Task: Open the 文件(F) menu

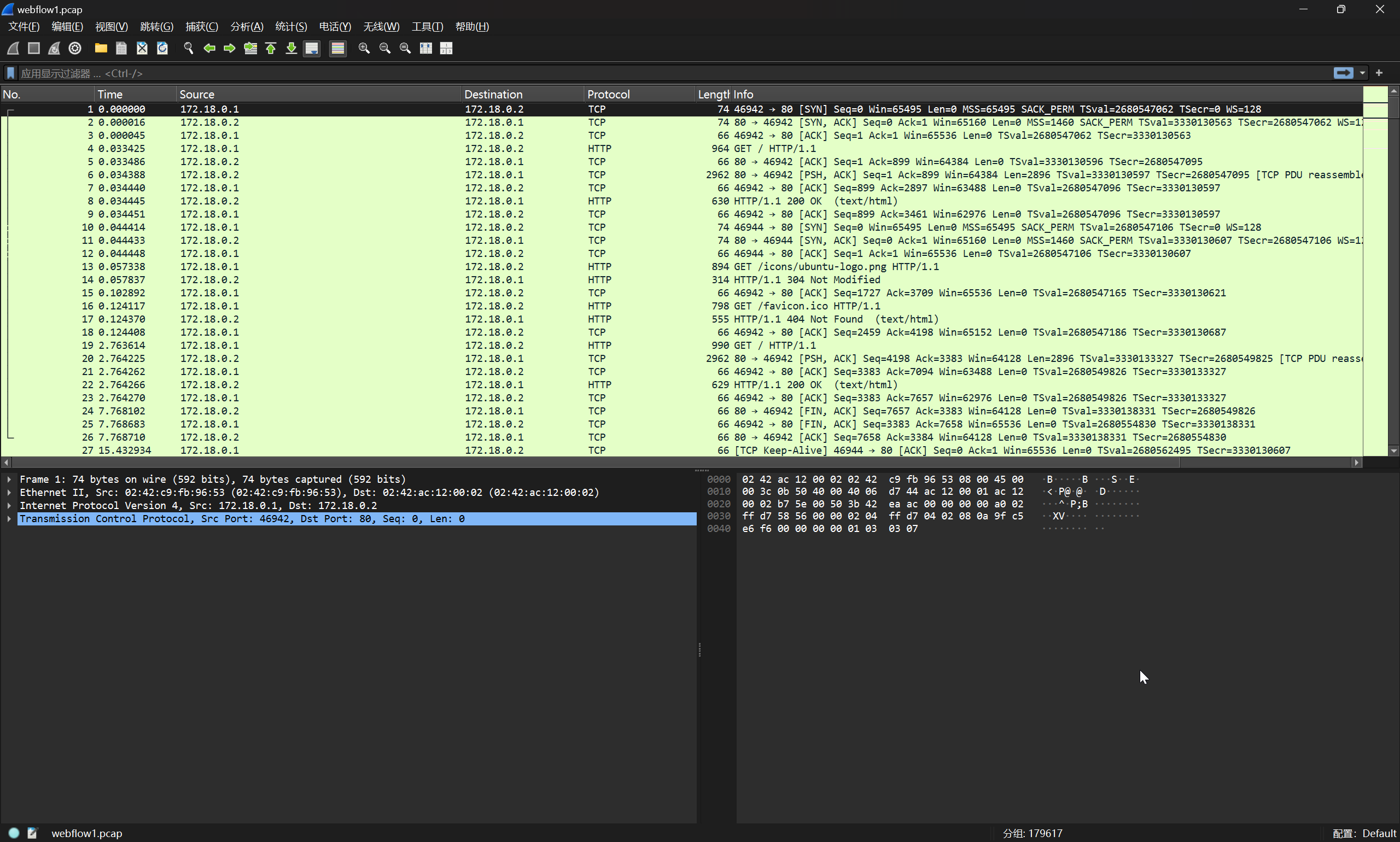Action: point(24,27)
